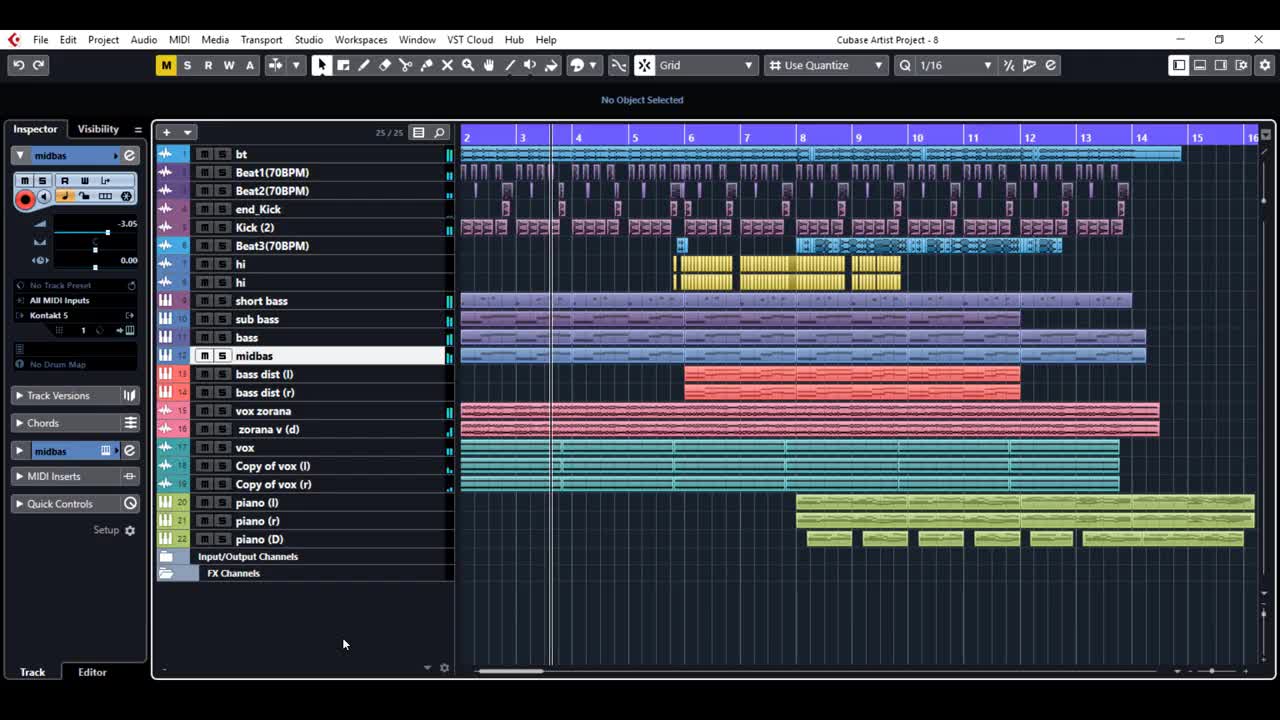Viewport: 1280px width, 720px height.
Task: Select the Draw pencil tool
Action: (x=364, y=65)
